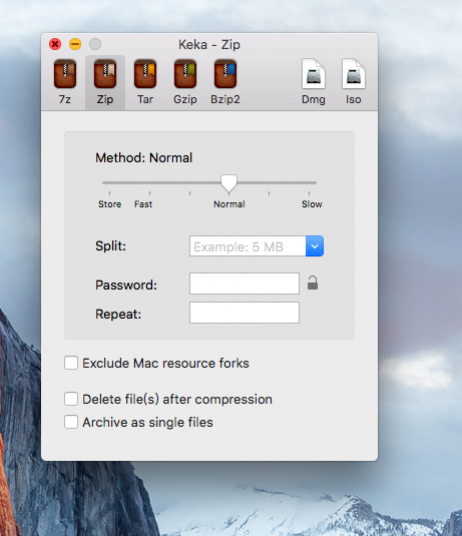
Task: Click the Split size text field
Action: pos(247,246)
